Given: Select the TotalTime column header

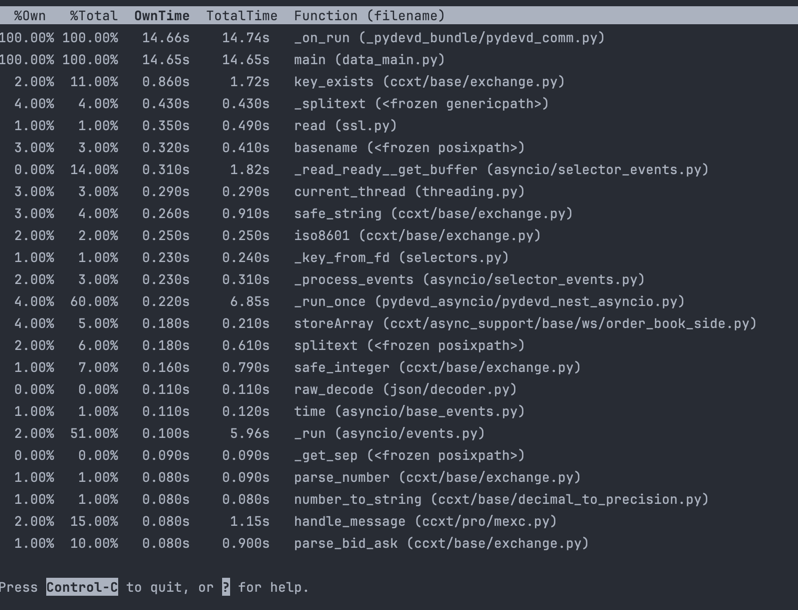Looking at the screenshot, I should pyautogui.click(x=242, y=16).
